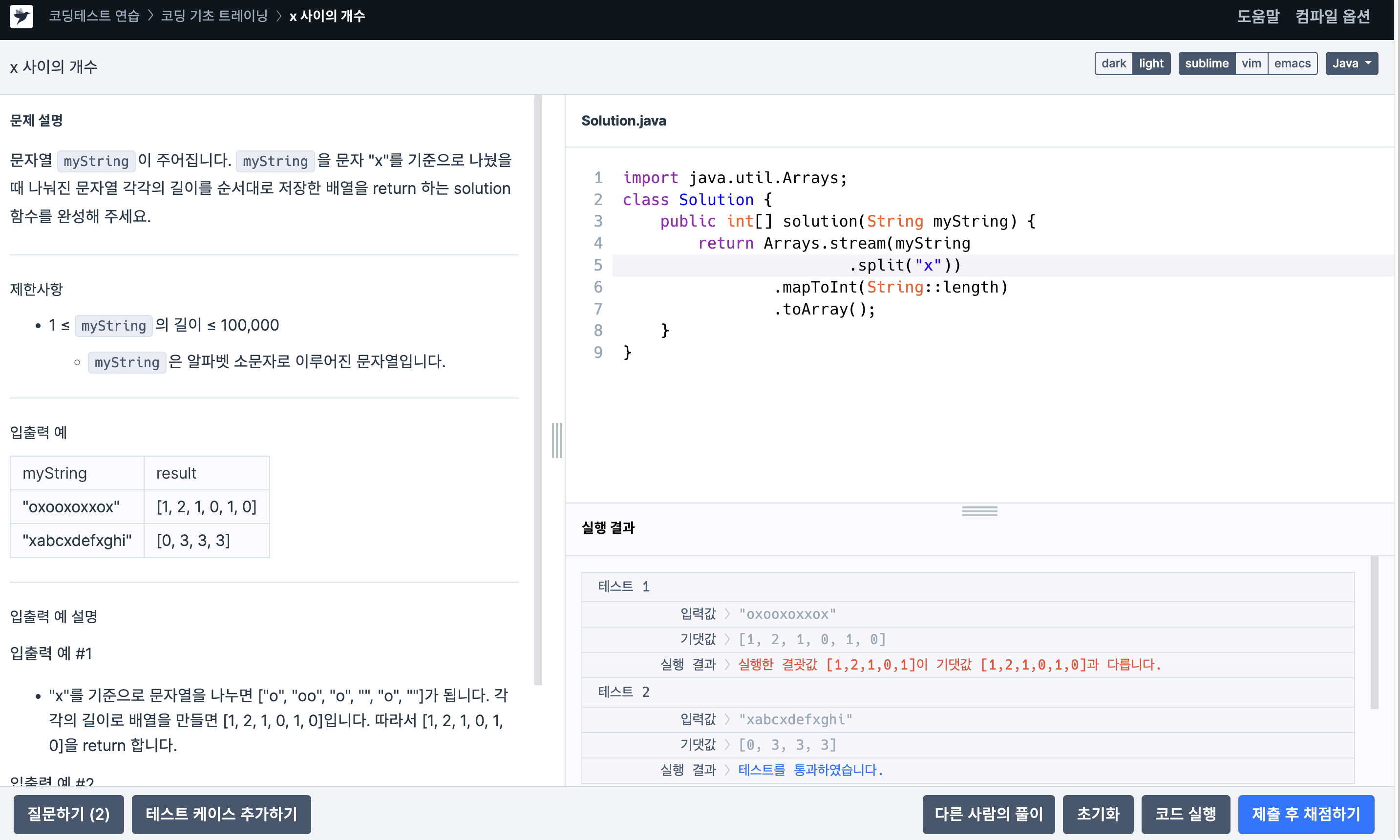Click the Programmers bird logo icon
The height and width of the screenshot is (840, 1400).
[x=21, y=17]
